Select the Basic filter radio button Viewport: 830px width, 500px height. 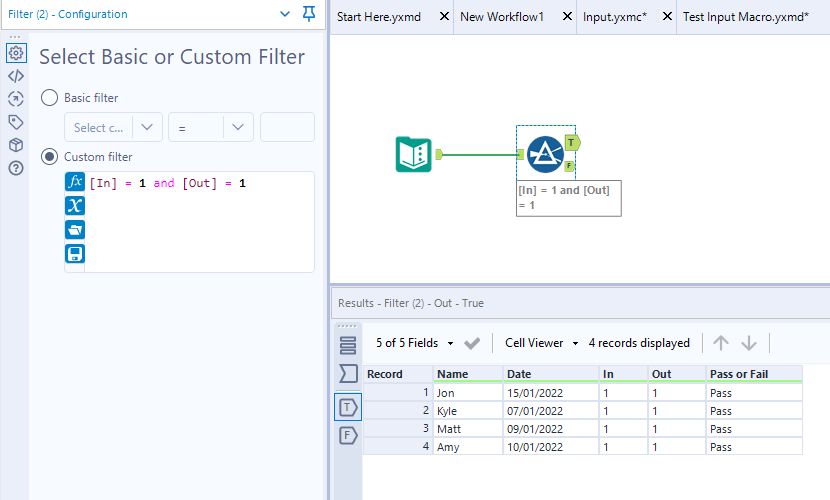49,97
